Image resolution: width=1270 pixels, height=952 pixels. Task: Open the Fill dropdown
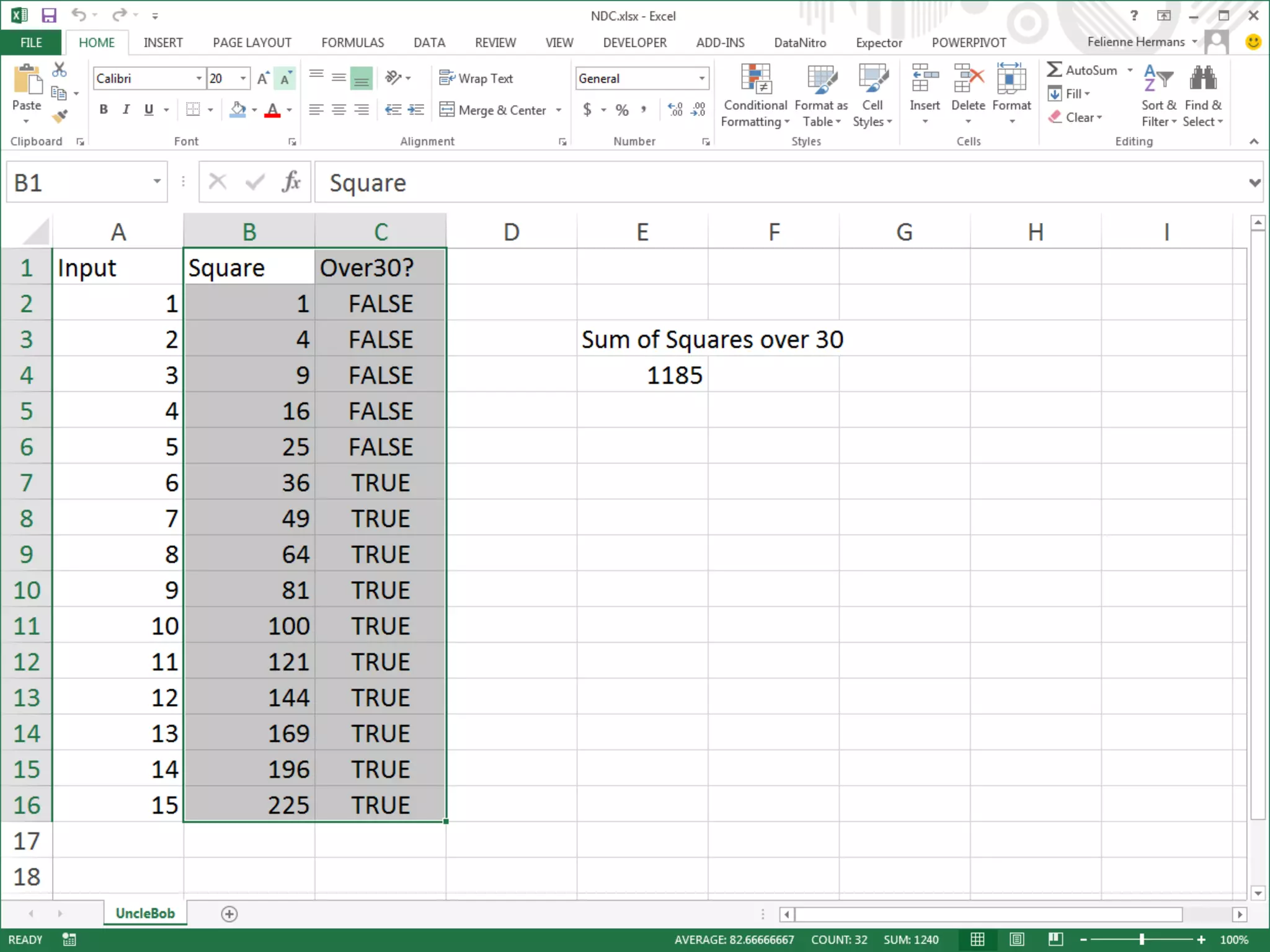(x=1069, y=94)
